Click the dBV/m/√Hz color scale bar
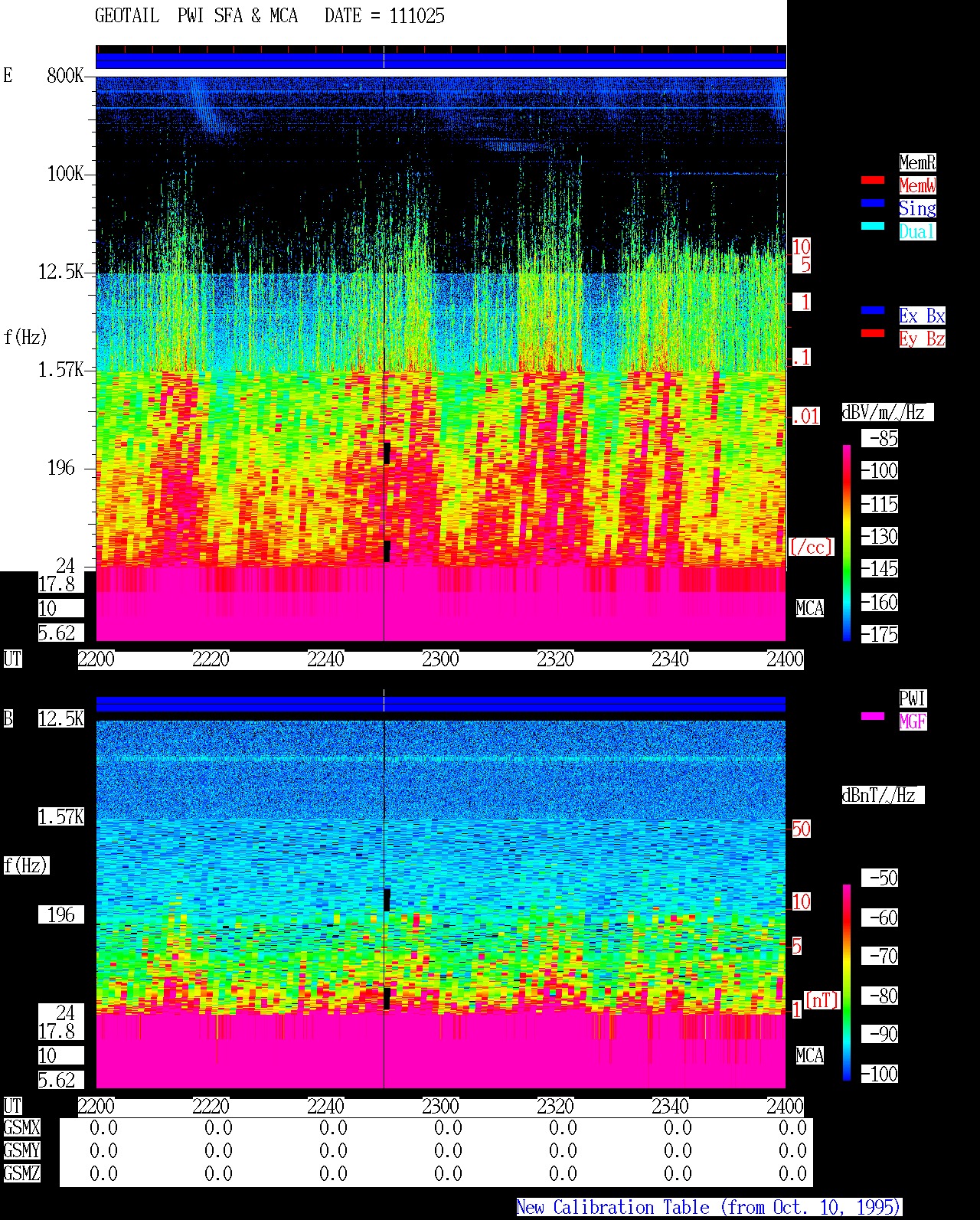The width and height of the screenshot is (980, 1220). [x=847, y=542]
